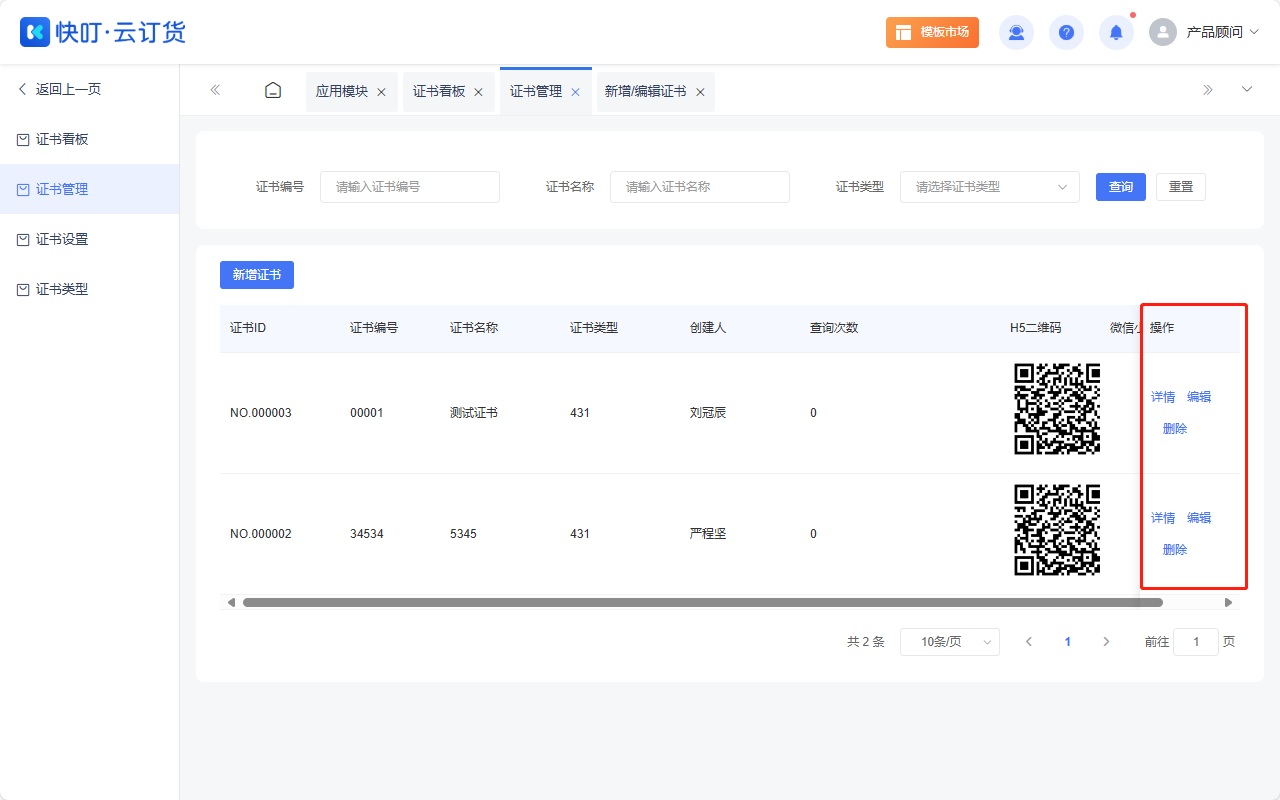Image resolution: width=1280 pixels, height=800 pixels.
Task: Click the 查询次数 column header
Action: coord(834,328)
